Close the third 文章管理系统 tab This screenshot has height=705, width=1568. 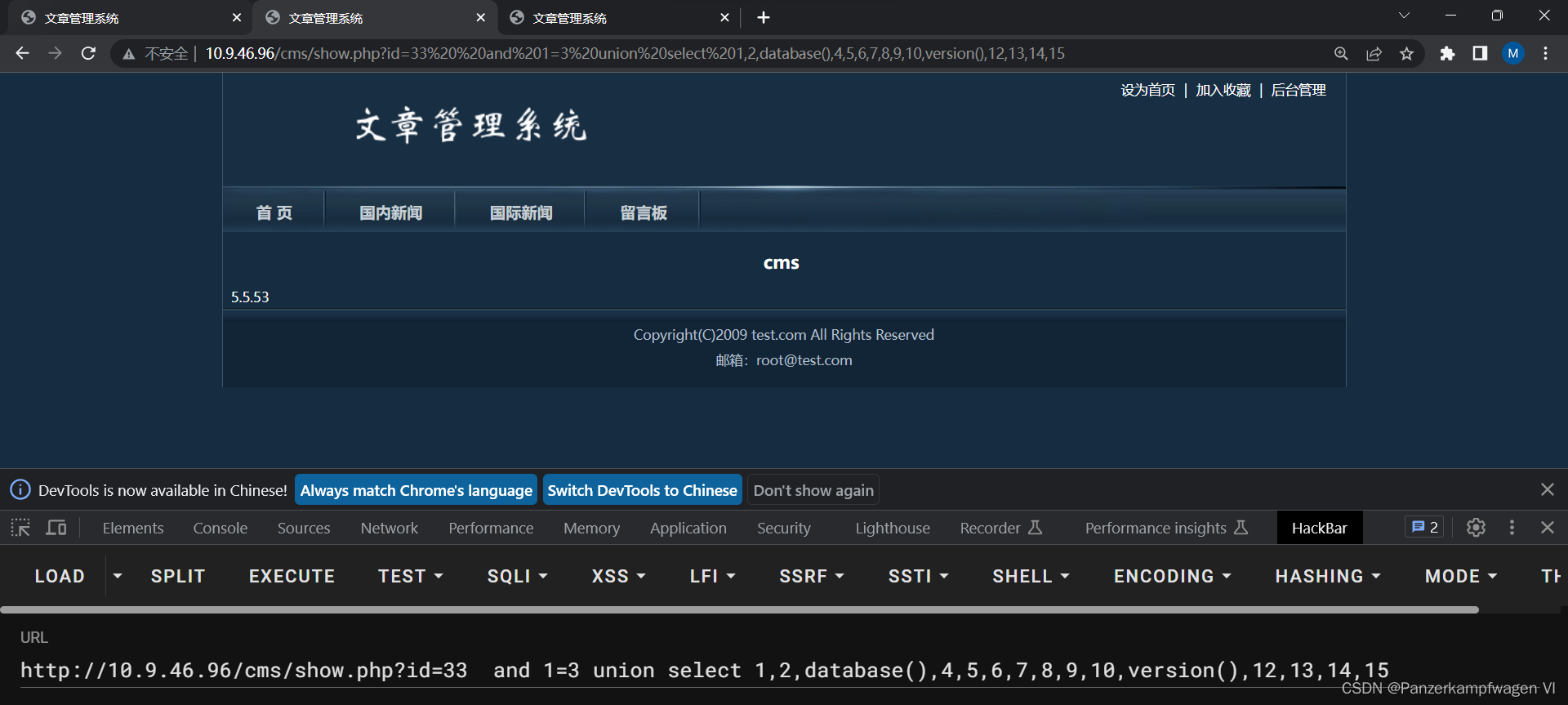tap(724, 17)
